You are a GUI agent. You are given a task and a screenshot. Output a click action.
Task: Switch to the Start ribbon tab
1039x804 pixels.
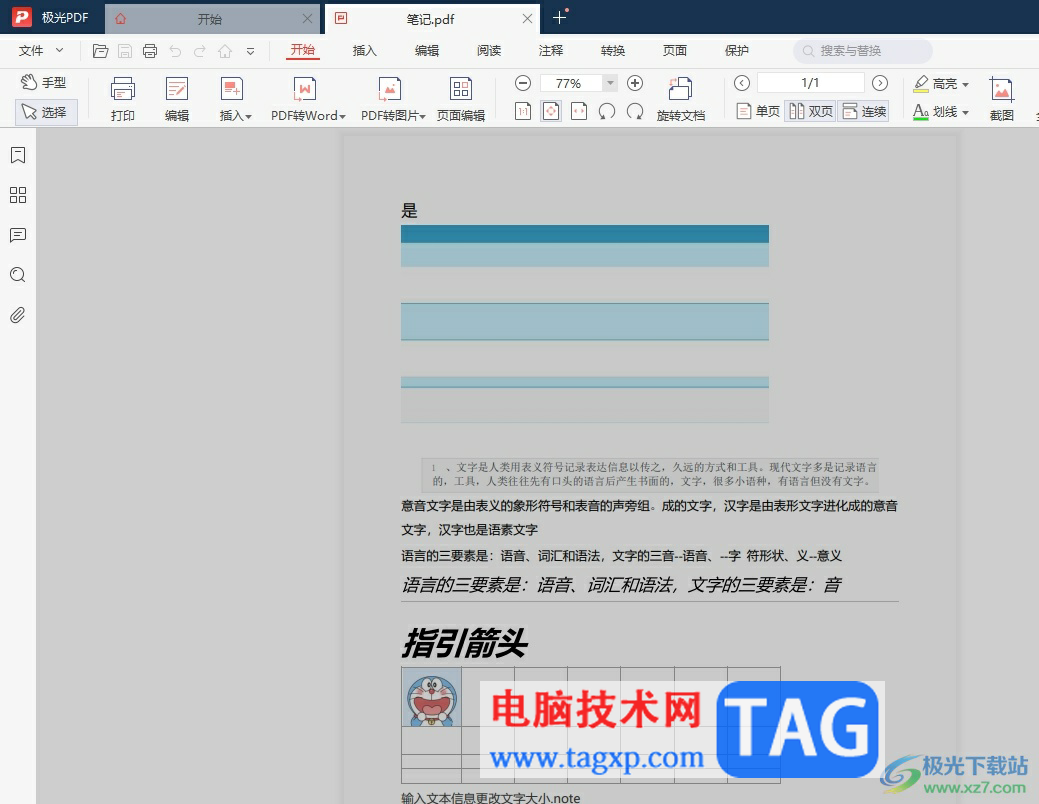[303, 50]
